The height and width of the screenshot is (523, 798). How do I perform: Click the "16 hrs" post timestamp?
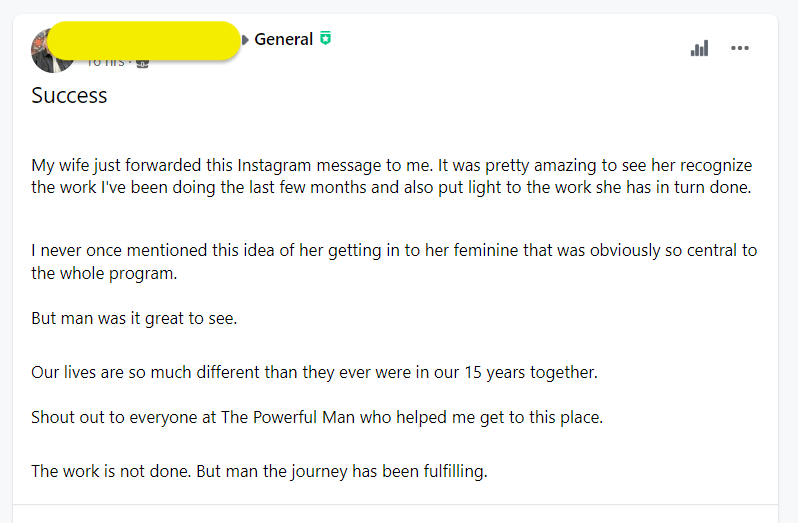[105, 63]
